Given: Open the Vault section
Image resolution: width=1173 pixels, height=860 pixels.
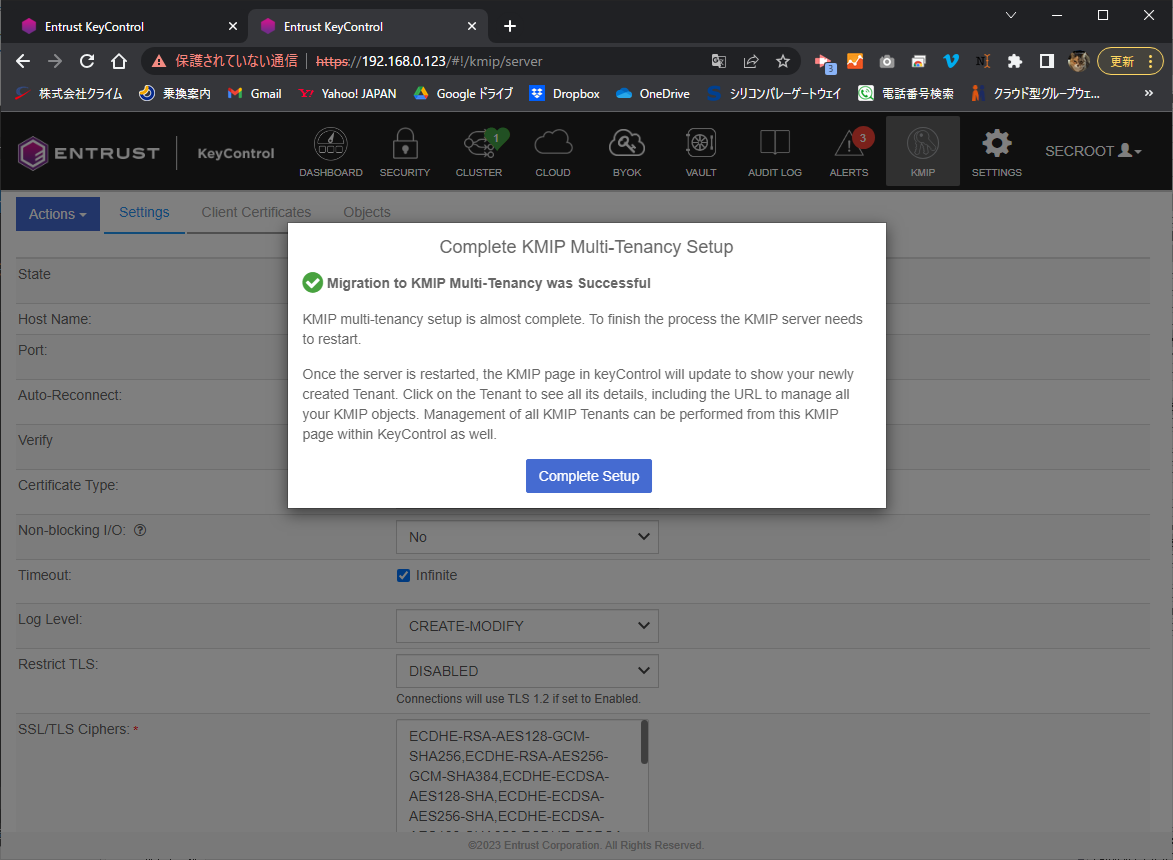Looking at the screenshot, I should (701, 152).
